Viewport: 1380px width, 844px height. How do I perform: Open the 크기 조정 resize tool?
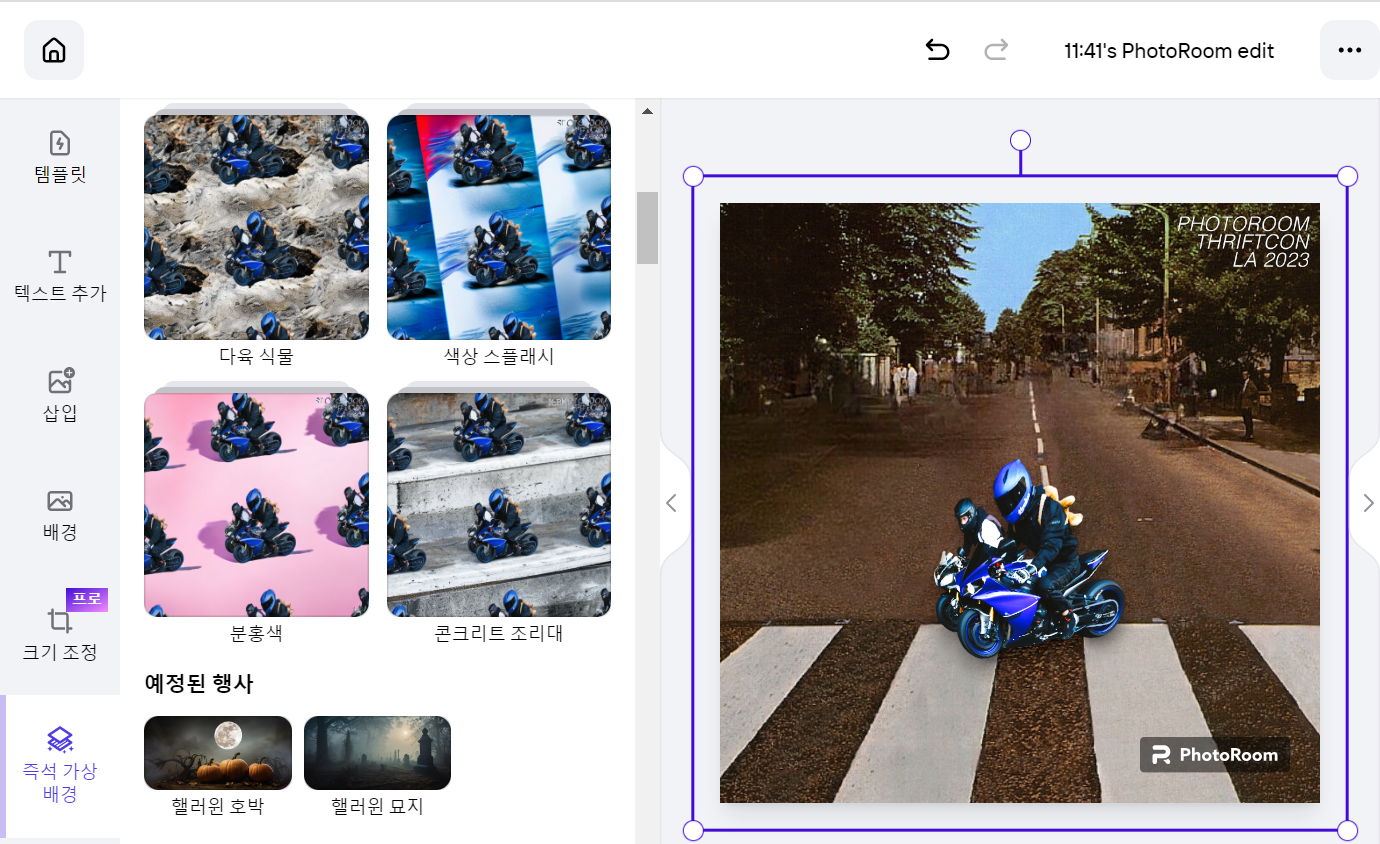[x=60, y=635]
